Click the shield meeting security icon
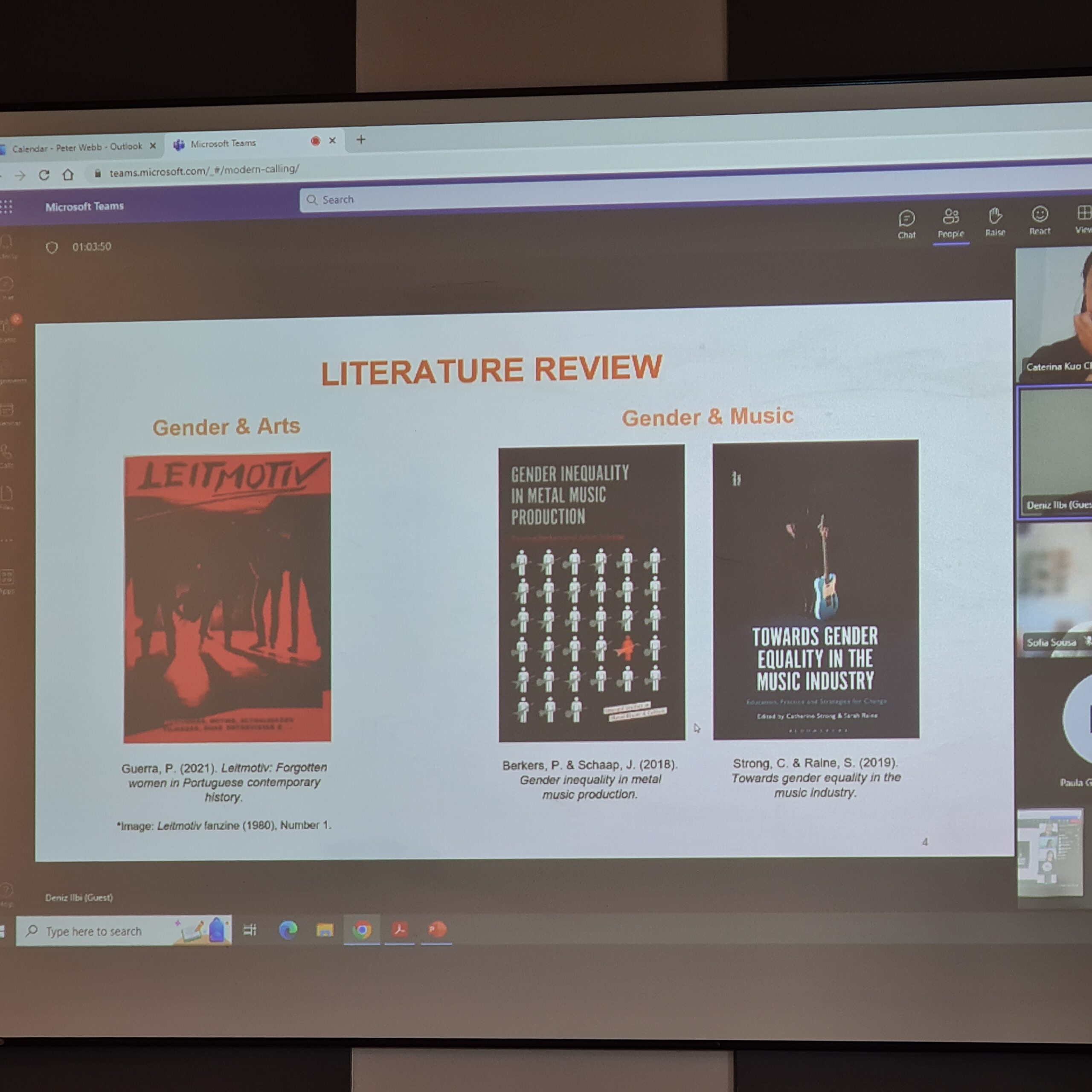 52,247
